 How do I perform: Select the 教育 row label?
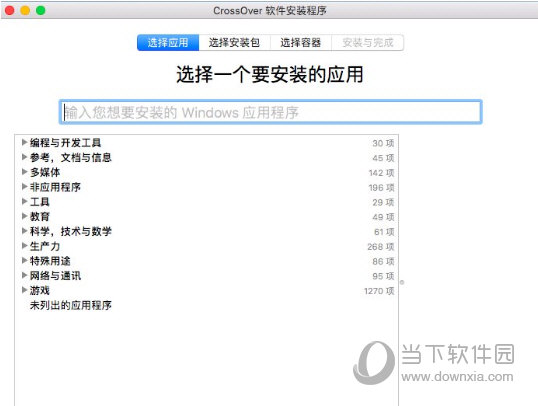40,216
